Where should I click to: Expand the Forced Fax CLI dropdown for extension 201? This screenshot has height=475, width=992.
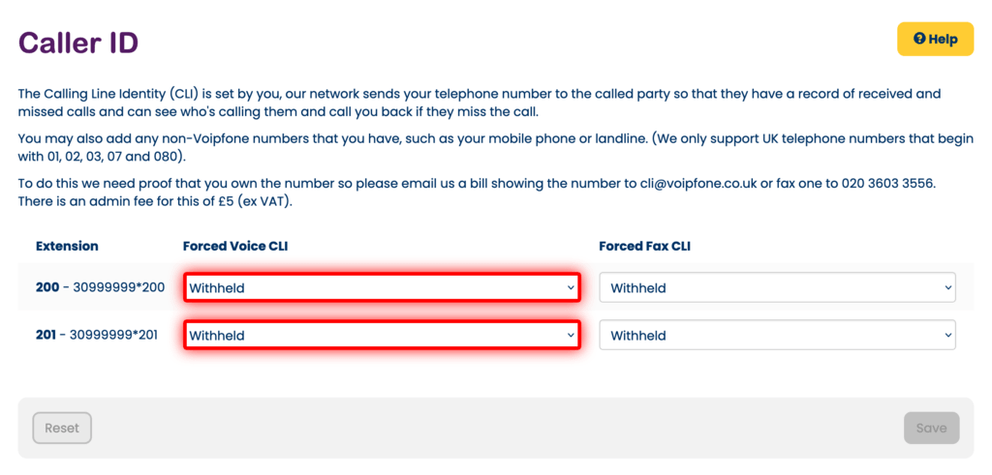click(x=777, y=336)
